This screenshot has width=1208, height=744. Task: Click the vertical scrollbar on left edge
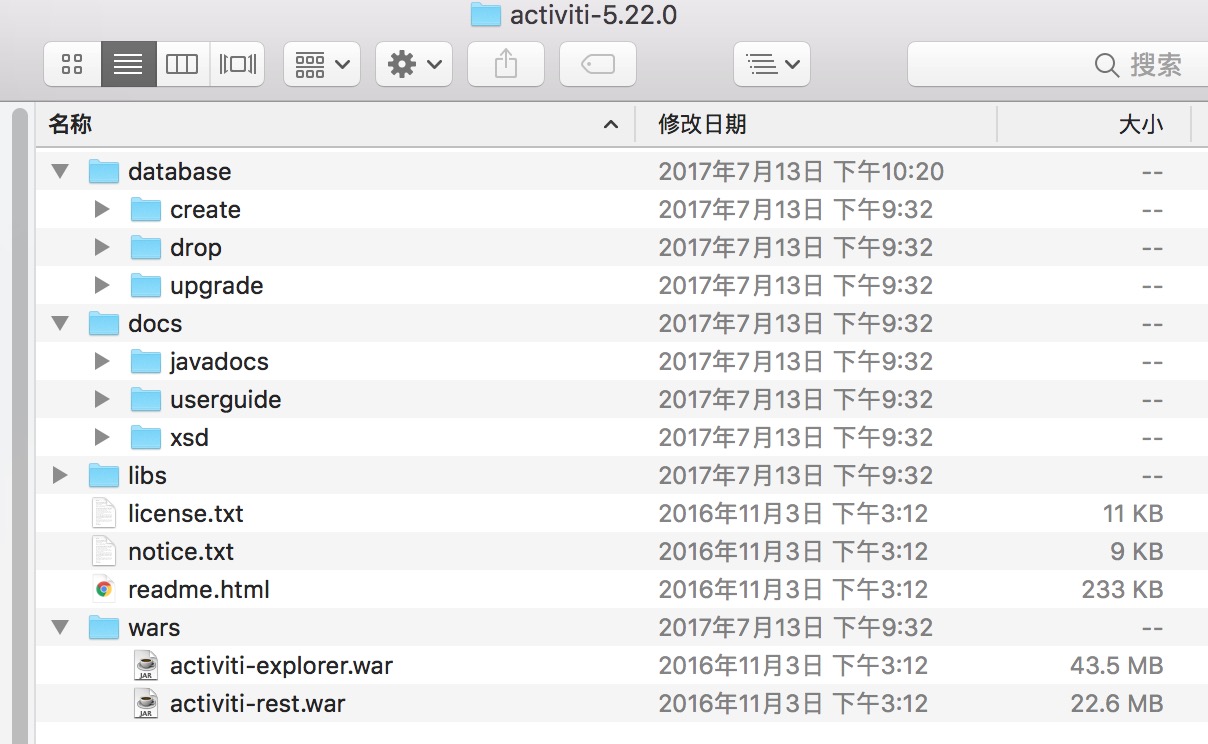[19, 425]
